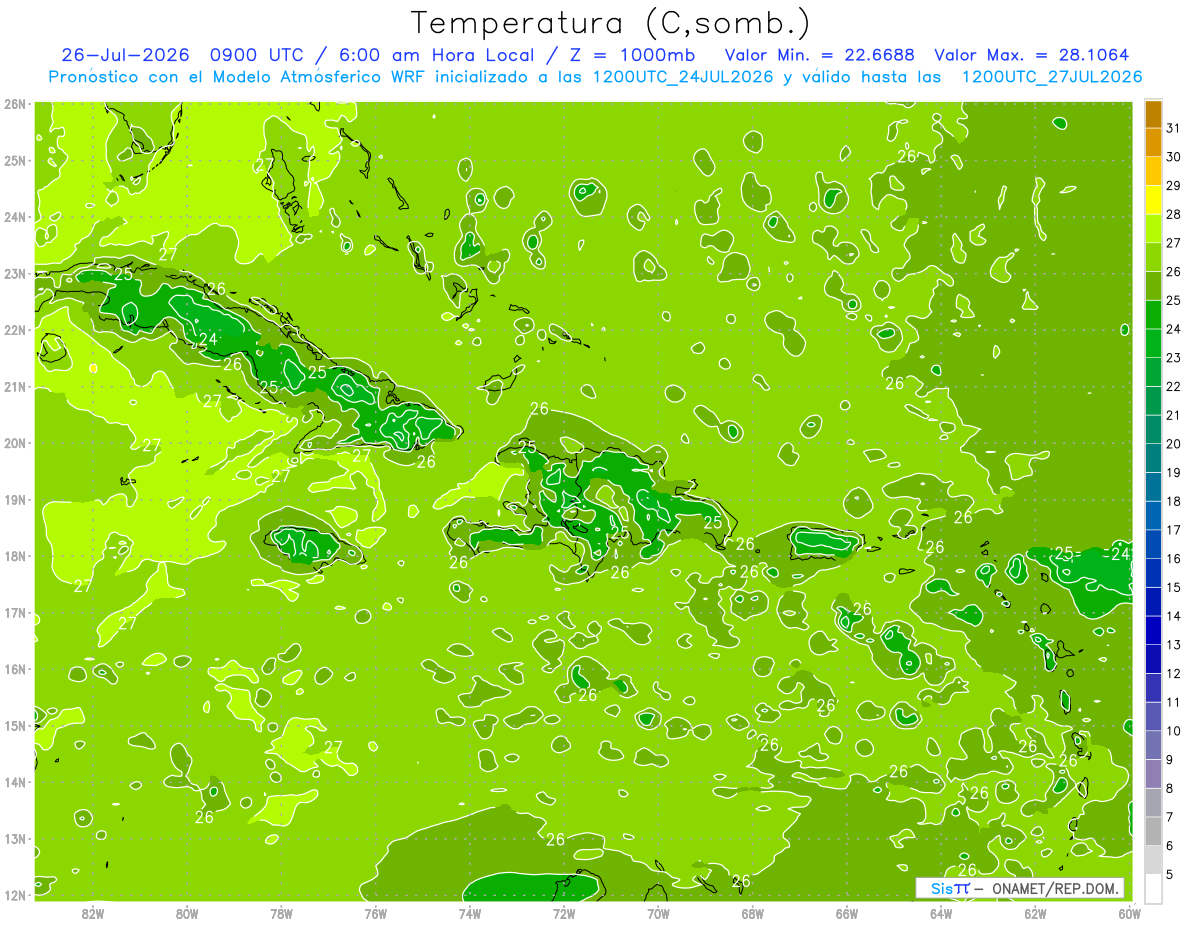Click the "18N" latitude axis label
Image resolution: width=1200 pixels, height=927 pixels.
pyautogui.click(x=15, y=556)
